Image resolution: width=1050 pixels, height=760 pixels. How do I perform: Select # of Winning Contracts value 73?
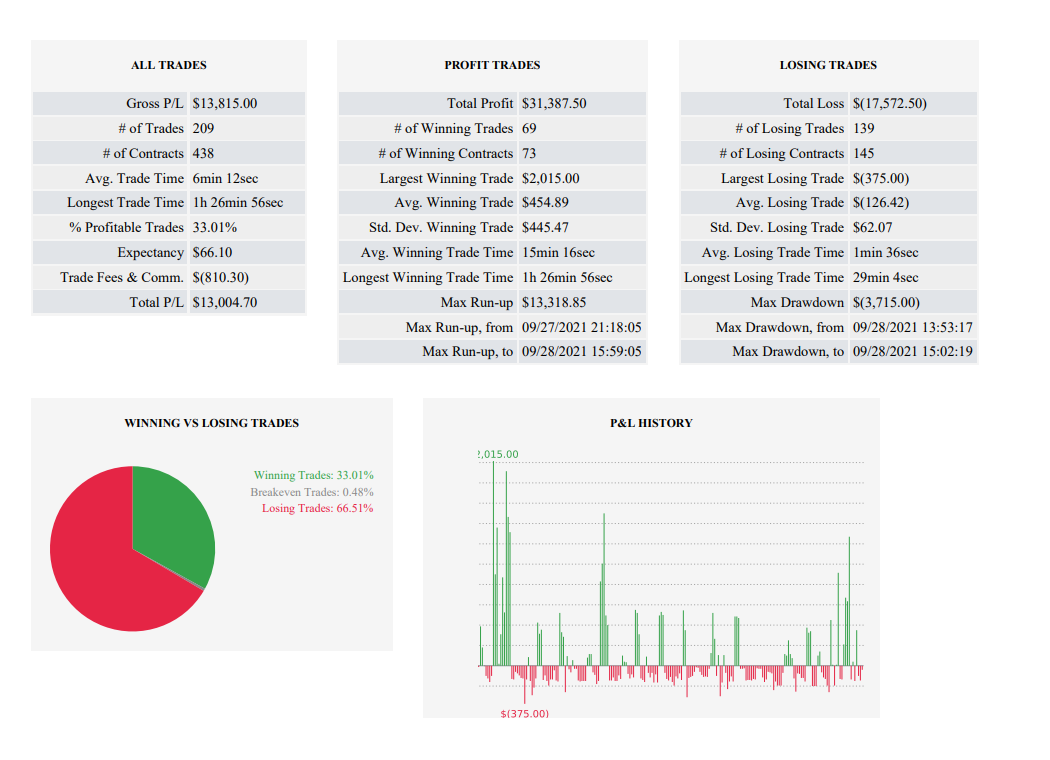tap(529, 153)
